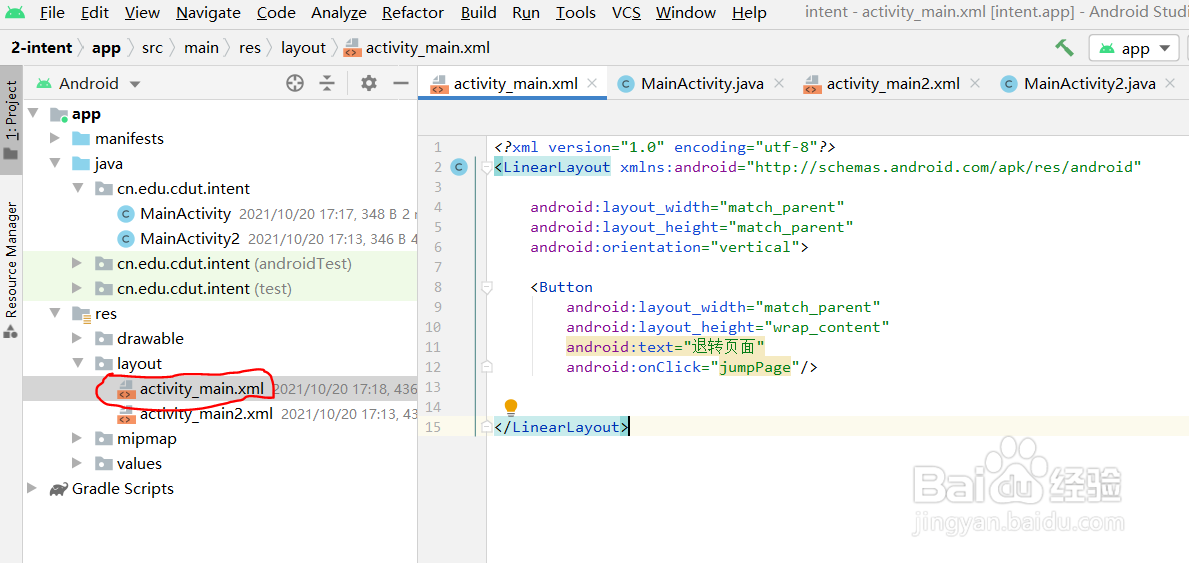
Task: Open the Refactor menu
Action: click(413, 13)
